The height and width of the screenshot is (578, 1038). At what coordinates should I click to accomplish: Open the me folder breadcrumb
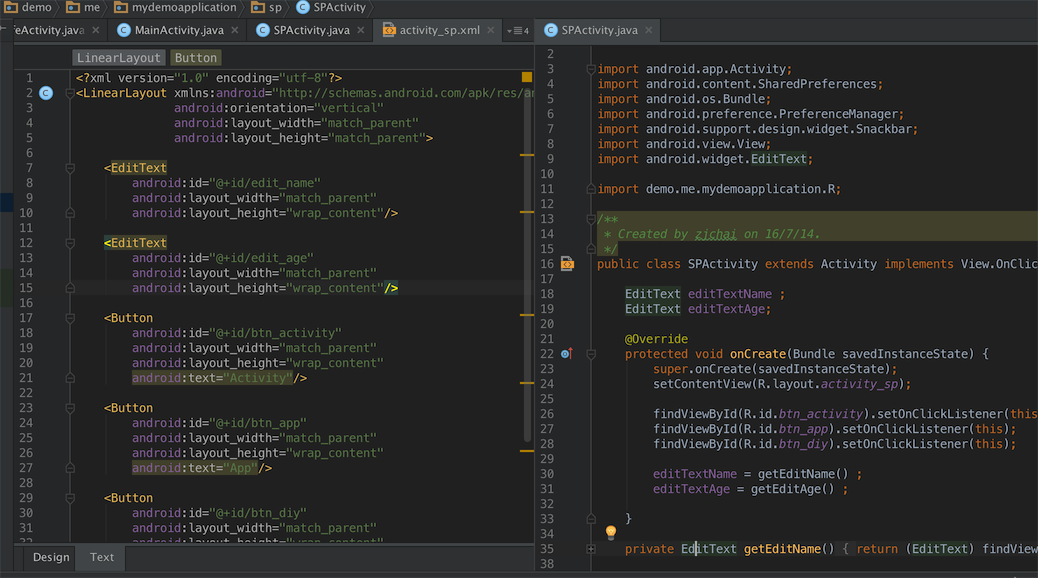coord(83,7)
